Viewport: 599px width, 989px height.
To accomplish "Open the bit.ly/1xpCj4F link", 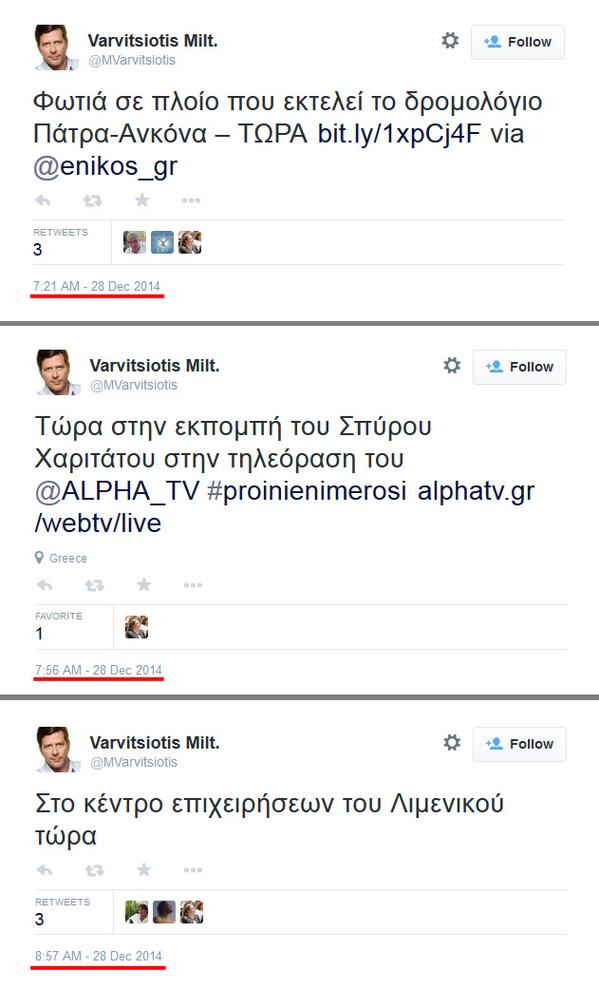I will coord(399,134).
